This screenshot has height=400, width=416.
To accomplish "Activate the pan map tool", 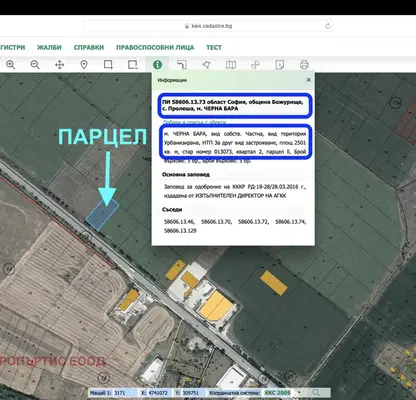I will (x=59, y=64).
